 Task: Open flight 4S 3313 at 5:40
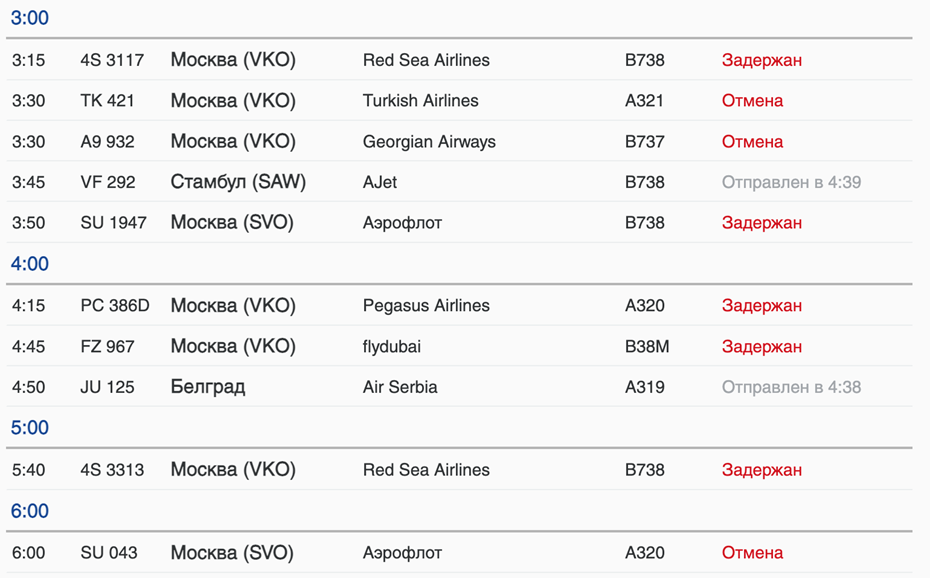[112, 470]
